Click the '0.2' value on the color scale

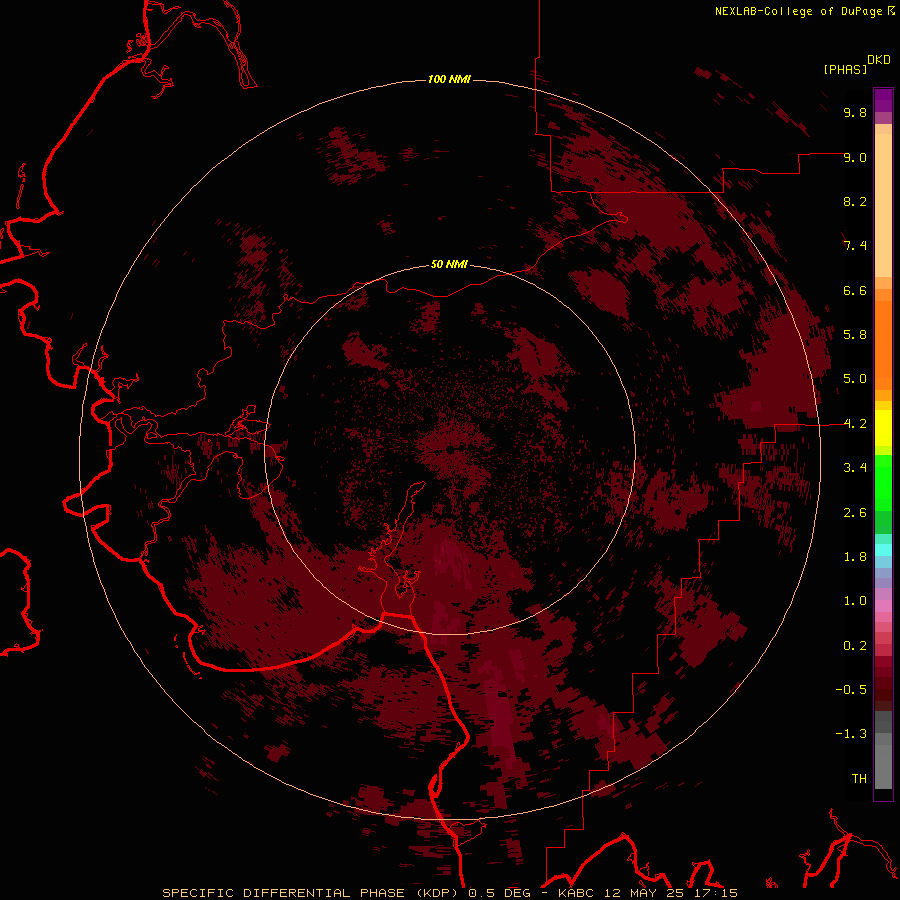[855, 646]
